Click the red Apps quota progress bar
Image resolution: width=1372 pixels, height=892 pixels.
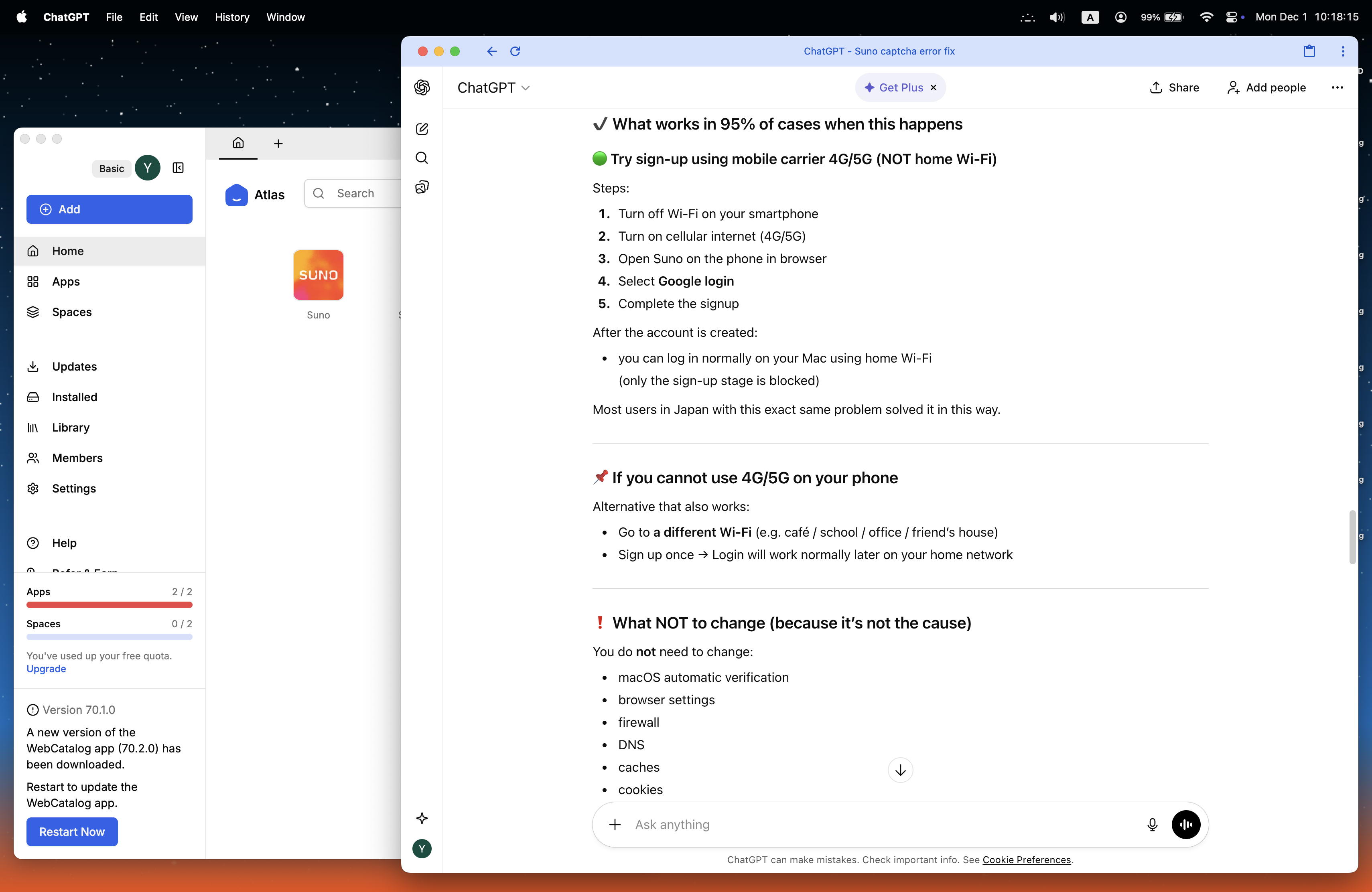[x=110, y=605]
